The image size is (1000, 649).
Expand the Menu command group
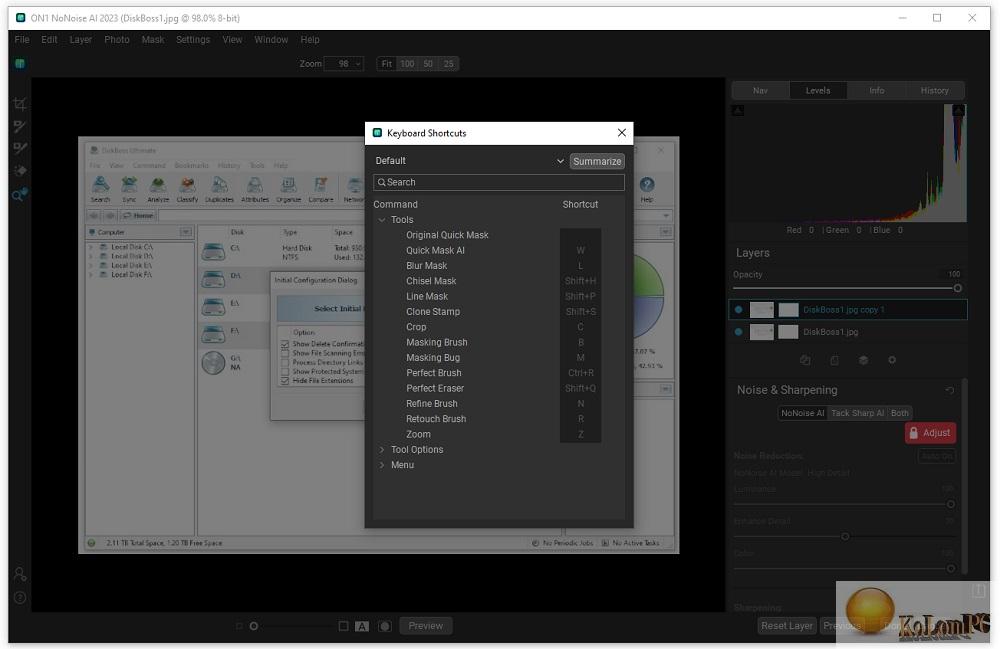point(381,465)
